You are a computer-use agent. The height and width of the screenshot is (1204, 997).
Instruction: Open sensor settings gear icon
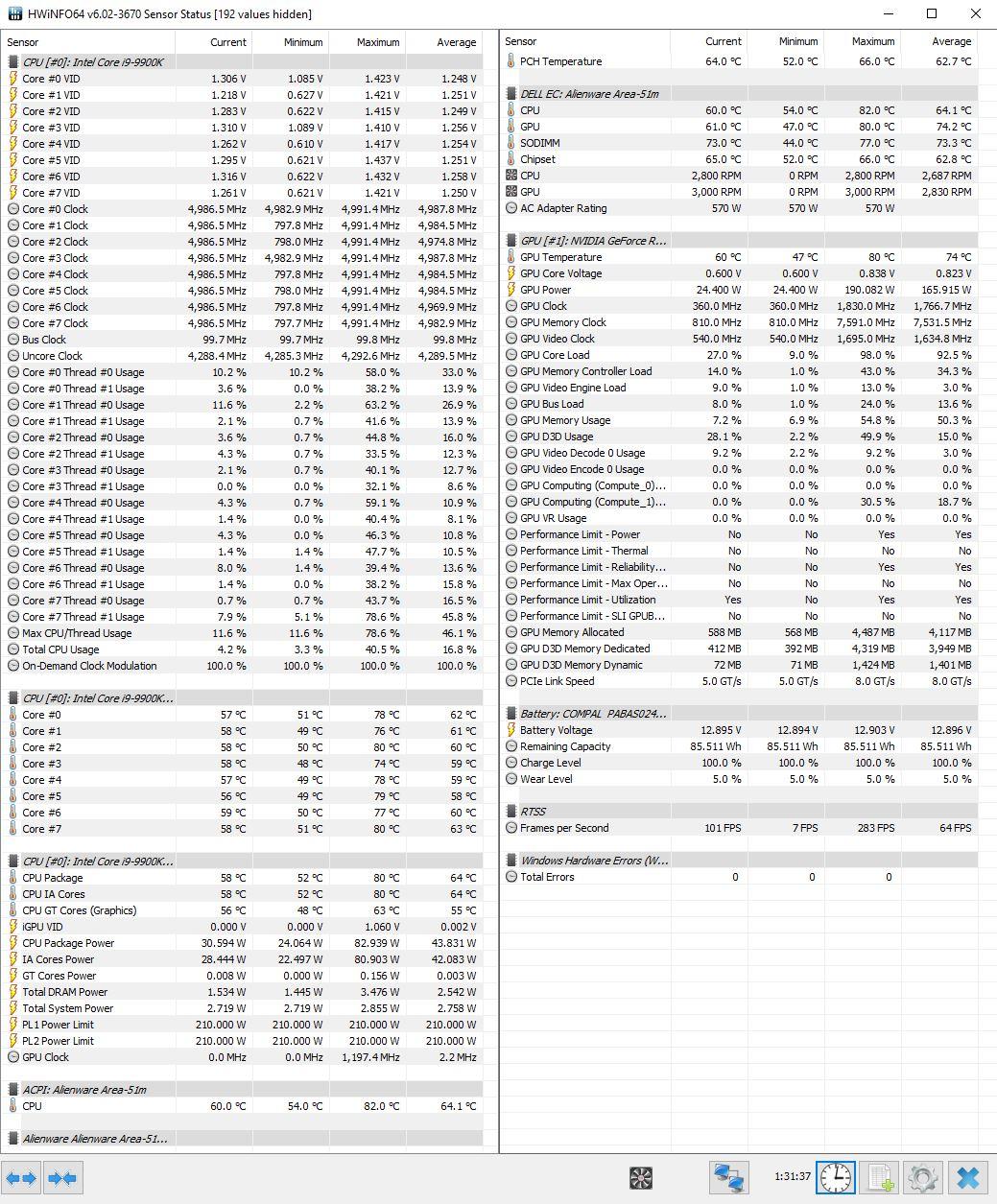point(922,1177)
